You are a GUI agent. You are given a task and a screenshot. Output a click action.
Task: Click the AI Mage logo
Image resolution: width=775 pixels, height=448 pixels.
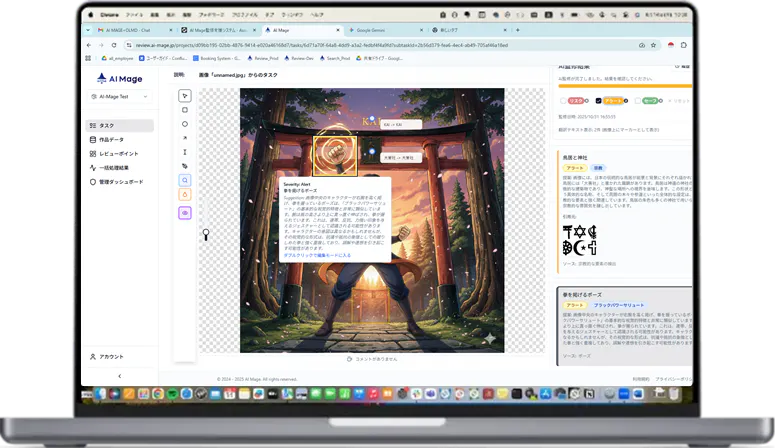[120, 79]
